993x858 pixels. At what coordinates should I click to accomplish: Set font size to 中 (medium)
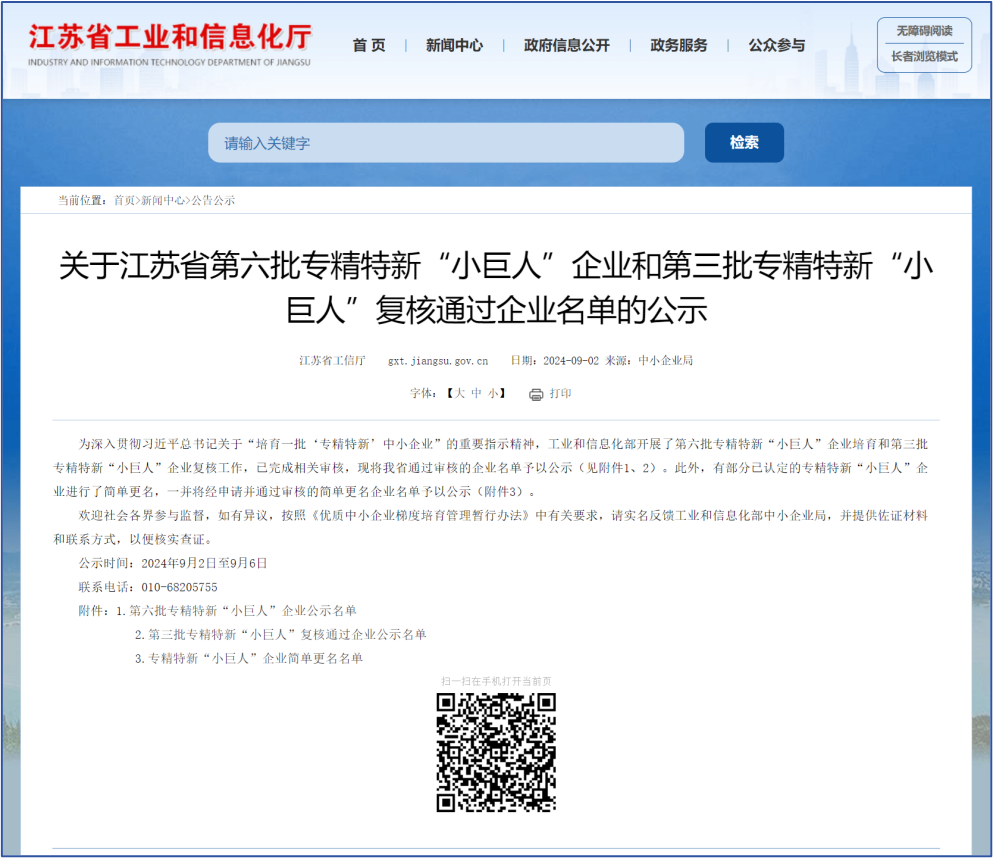(477, 394)
